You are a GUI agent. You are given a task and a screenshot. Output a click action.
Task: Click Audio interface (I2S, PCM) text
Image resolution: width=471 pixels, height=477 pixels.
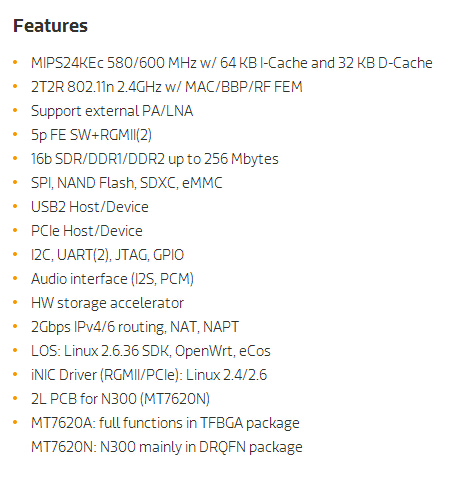coord(112,279)
